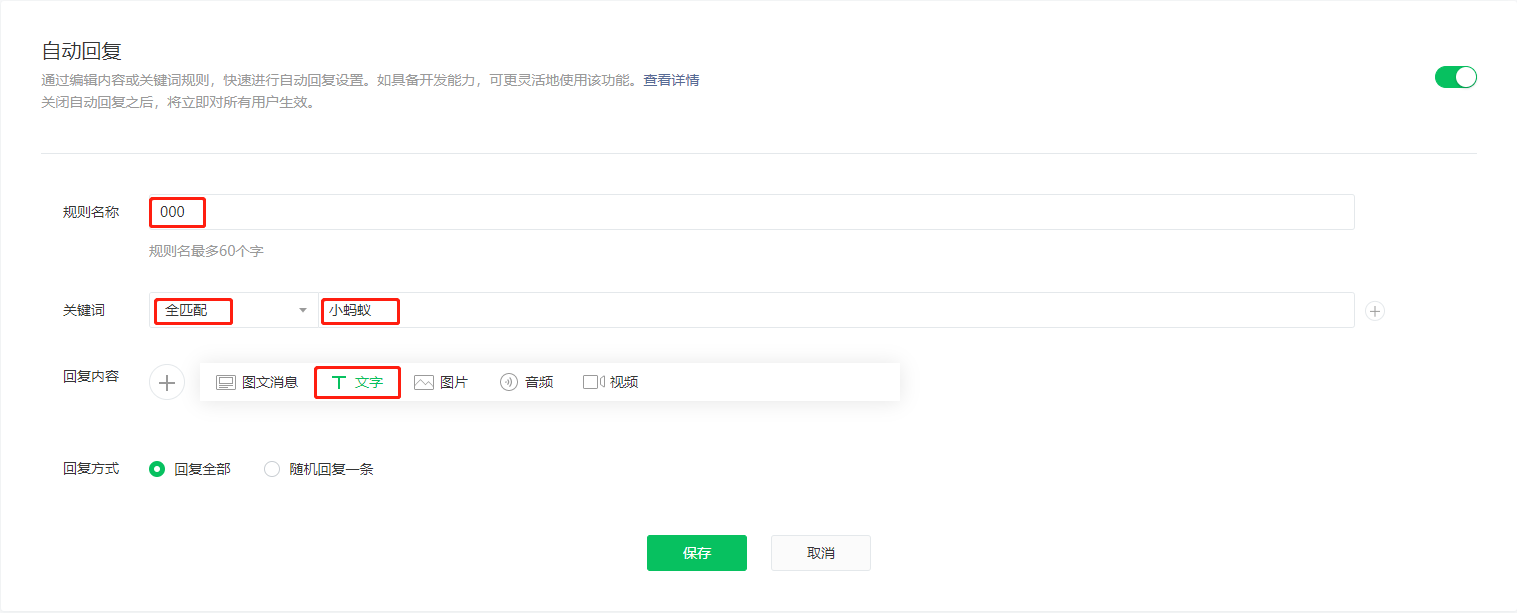Click the 回复方式 field label
Viewport: 1517px width, 613px height.
91,468
